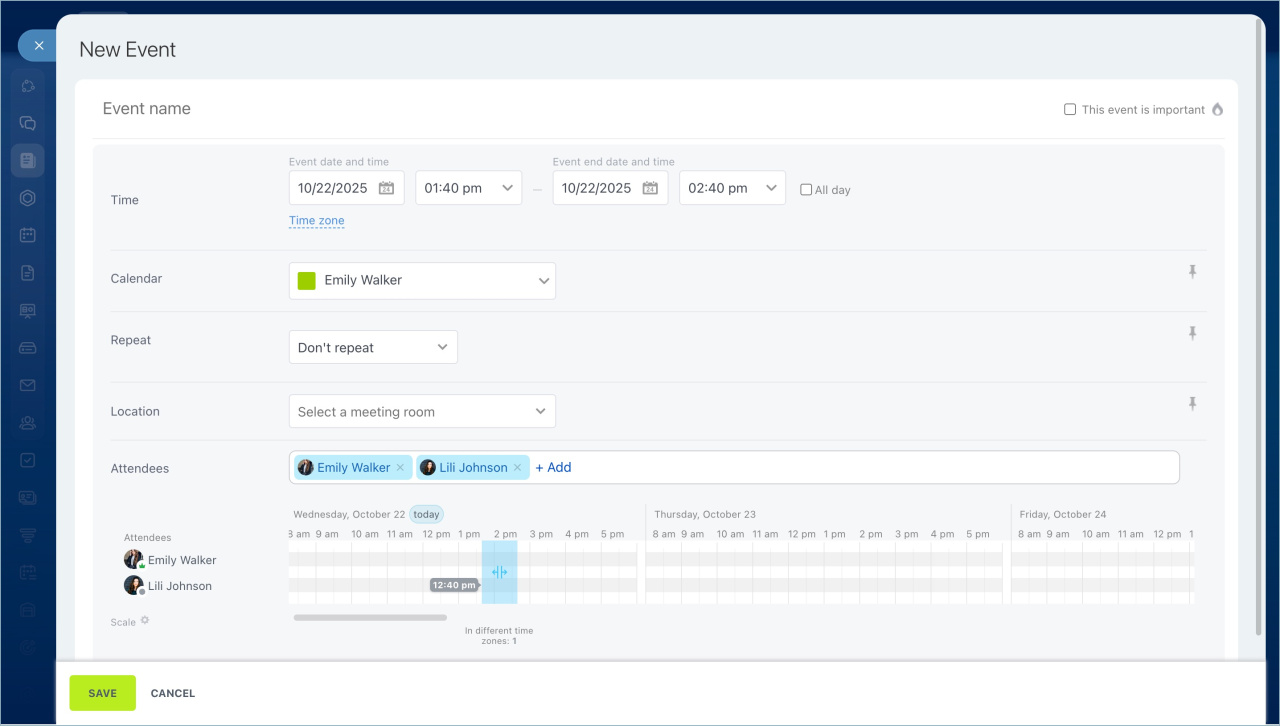The height and width of the screenshot is (726, 1280).
Task: Click the green SAVE button
Action: [x=102, y=693]
